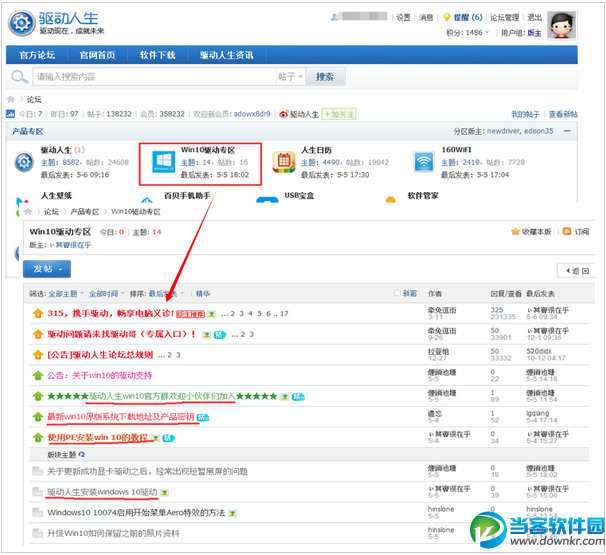
Task: Open 我的帖子 link
Action: click(525, 114)
